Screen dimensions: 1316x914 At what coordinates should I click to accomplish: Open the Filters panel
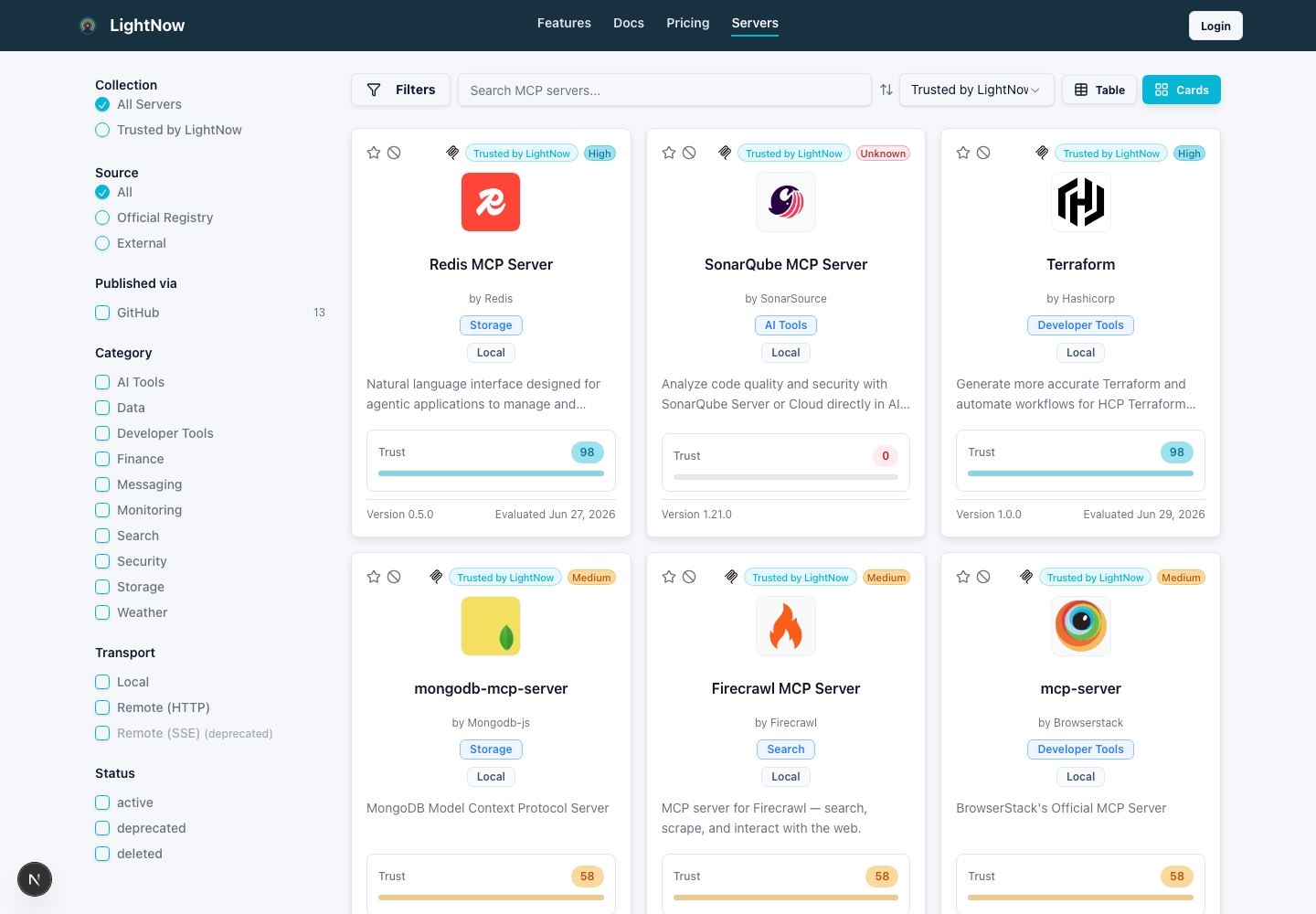point(400,90)
